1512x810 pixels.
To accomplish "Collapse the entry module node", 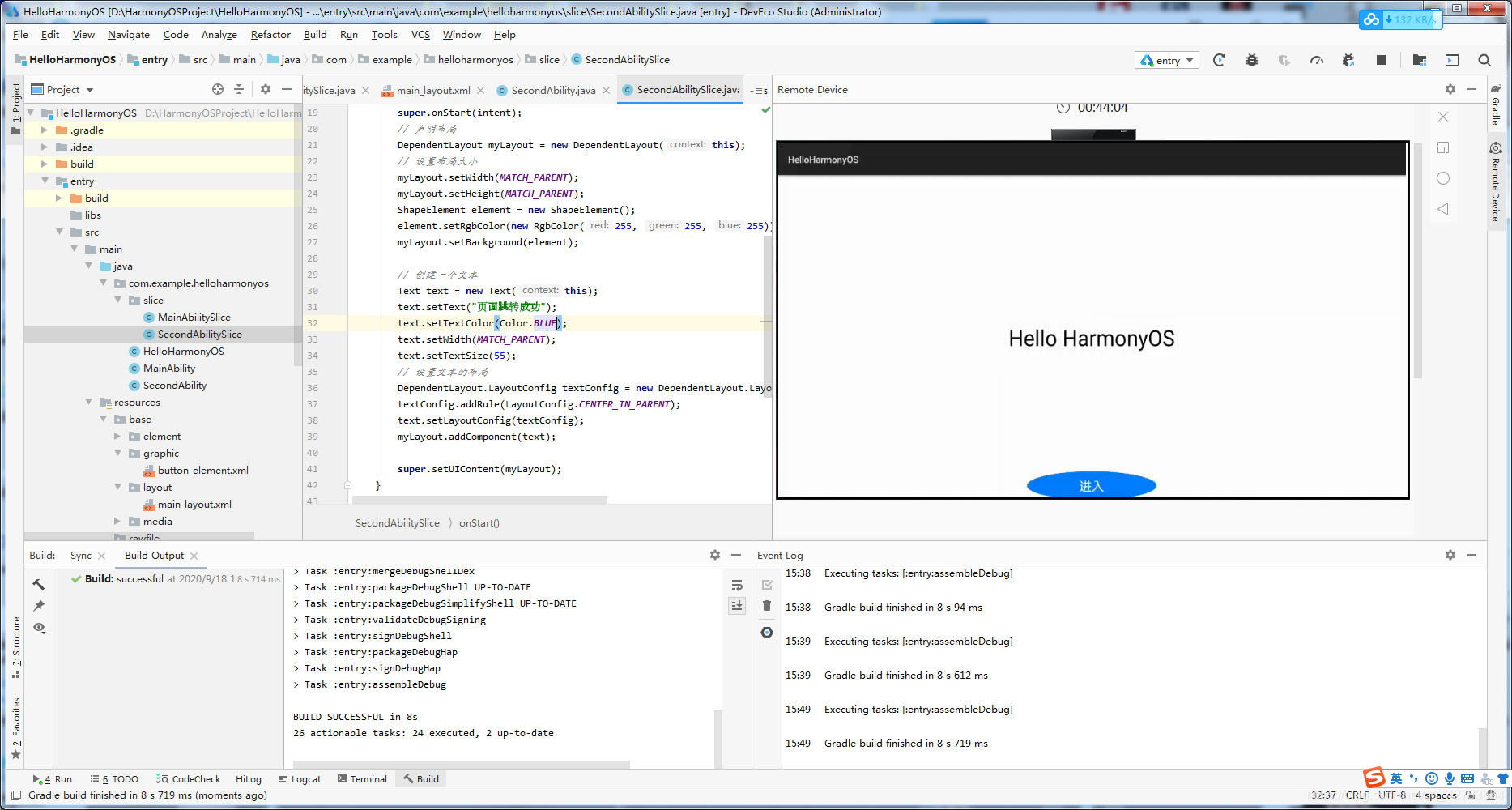I will pos(45,181).
